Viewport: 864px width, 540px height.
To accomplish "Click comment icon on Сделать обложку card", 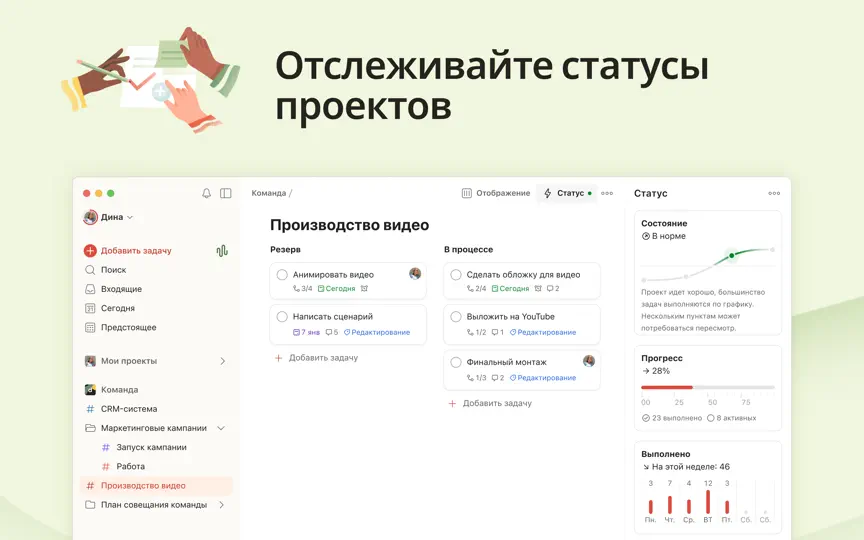I will [549, 289].
